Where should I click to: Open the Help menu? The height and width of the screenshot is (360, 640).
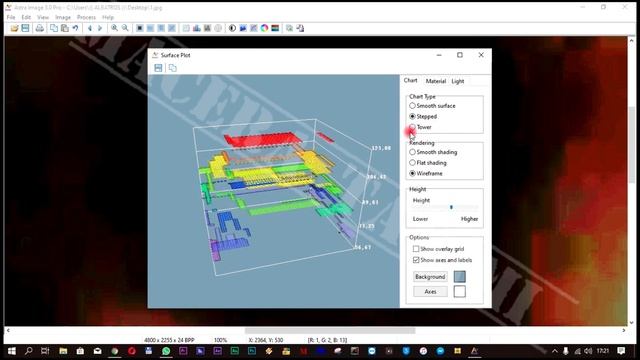point(108,17)
